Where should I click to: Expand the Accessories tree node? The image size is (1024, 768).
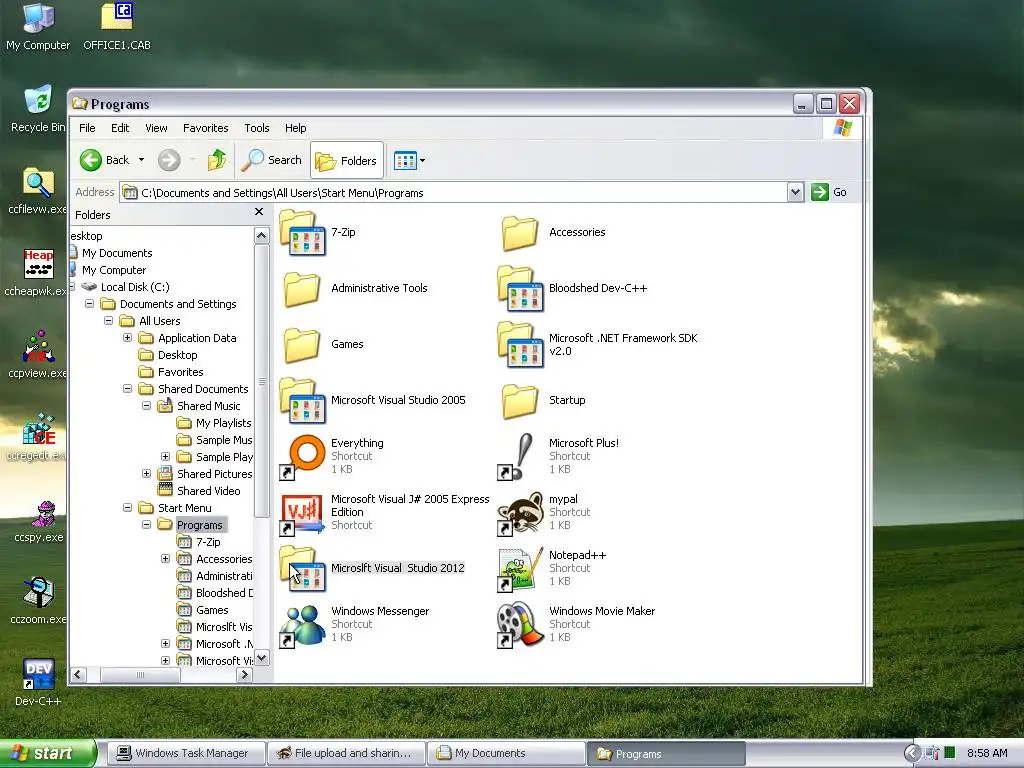166,558
